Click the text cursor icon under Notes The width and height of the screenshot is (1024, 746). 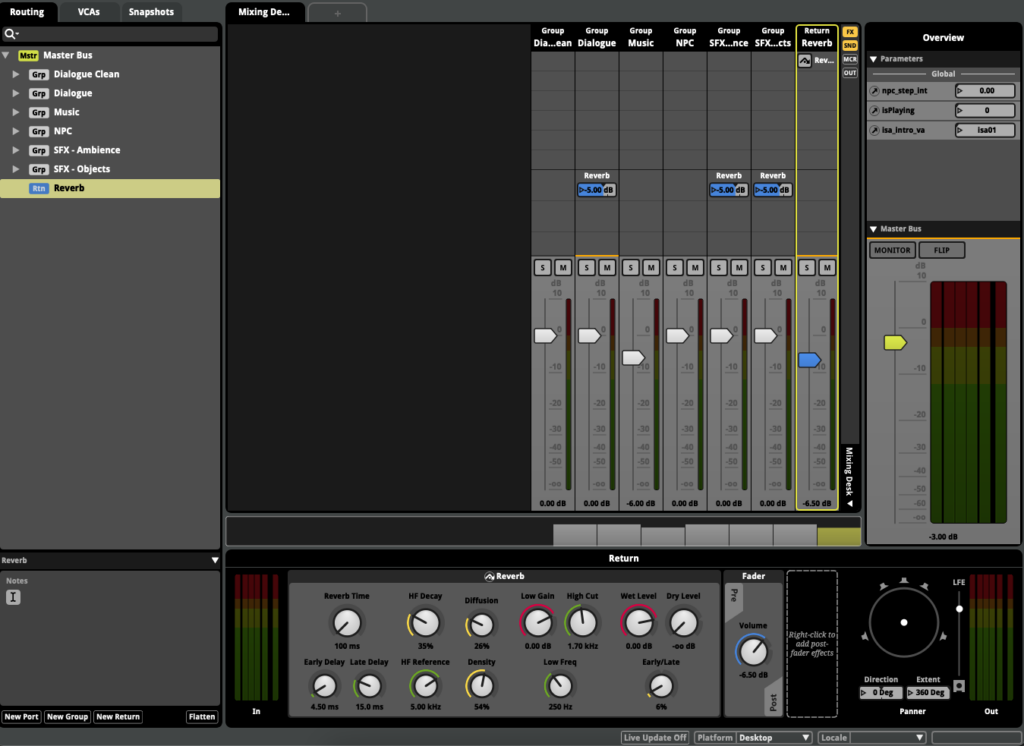coord(14,598)
